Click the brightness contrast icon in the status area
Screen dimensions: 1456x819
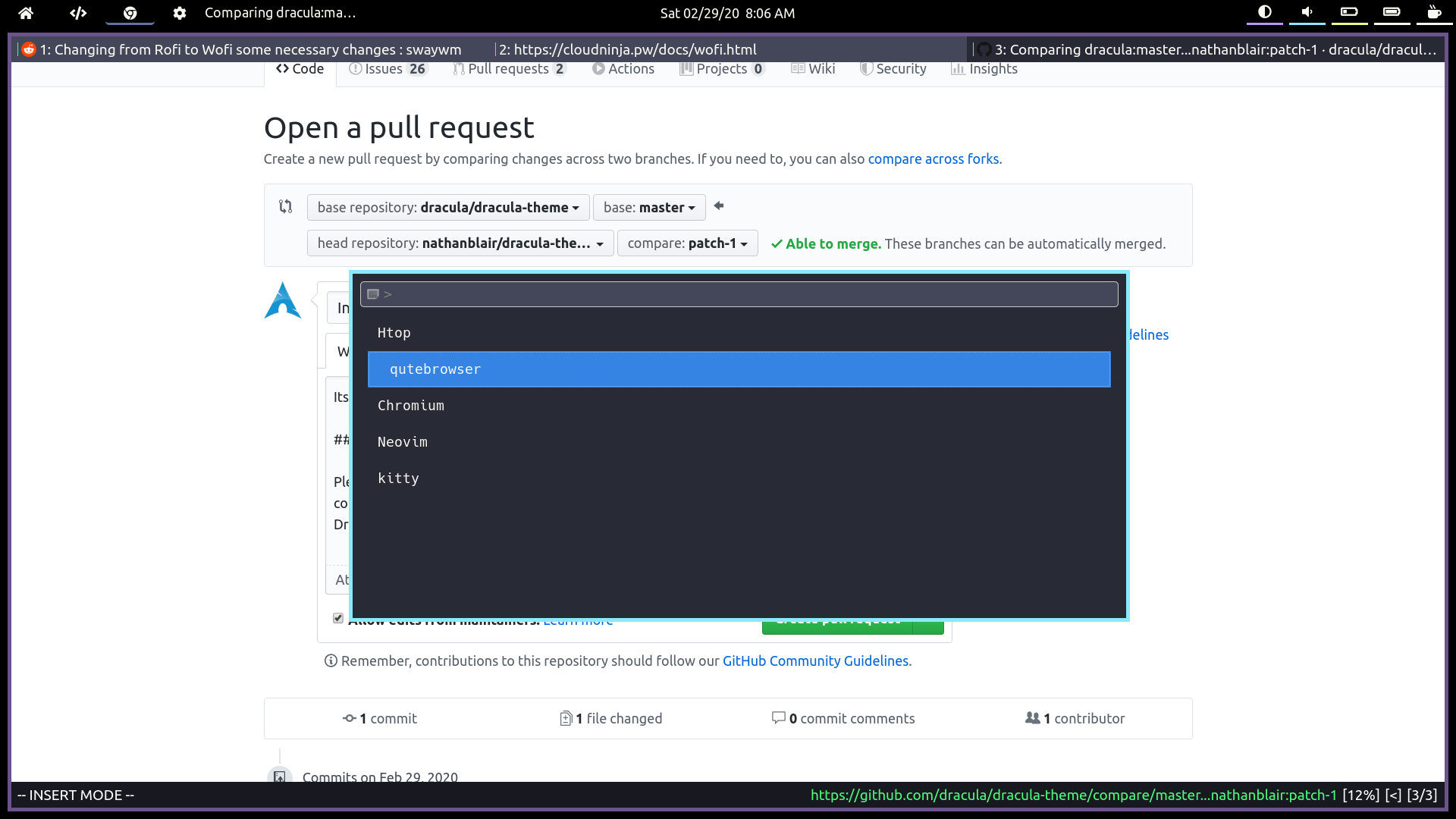[1263, 12]
